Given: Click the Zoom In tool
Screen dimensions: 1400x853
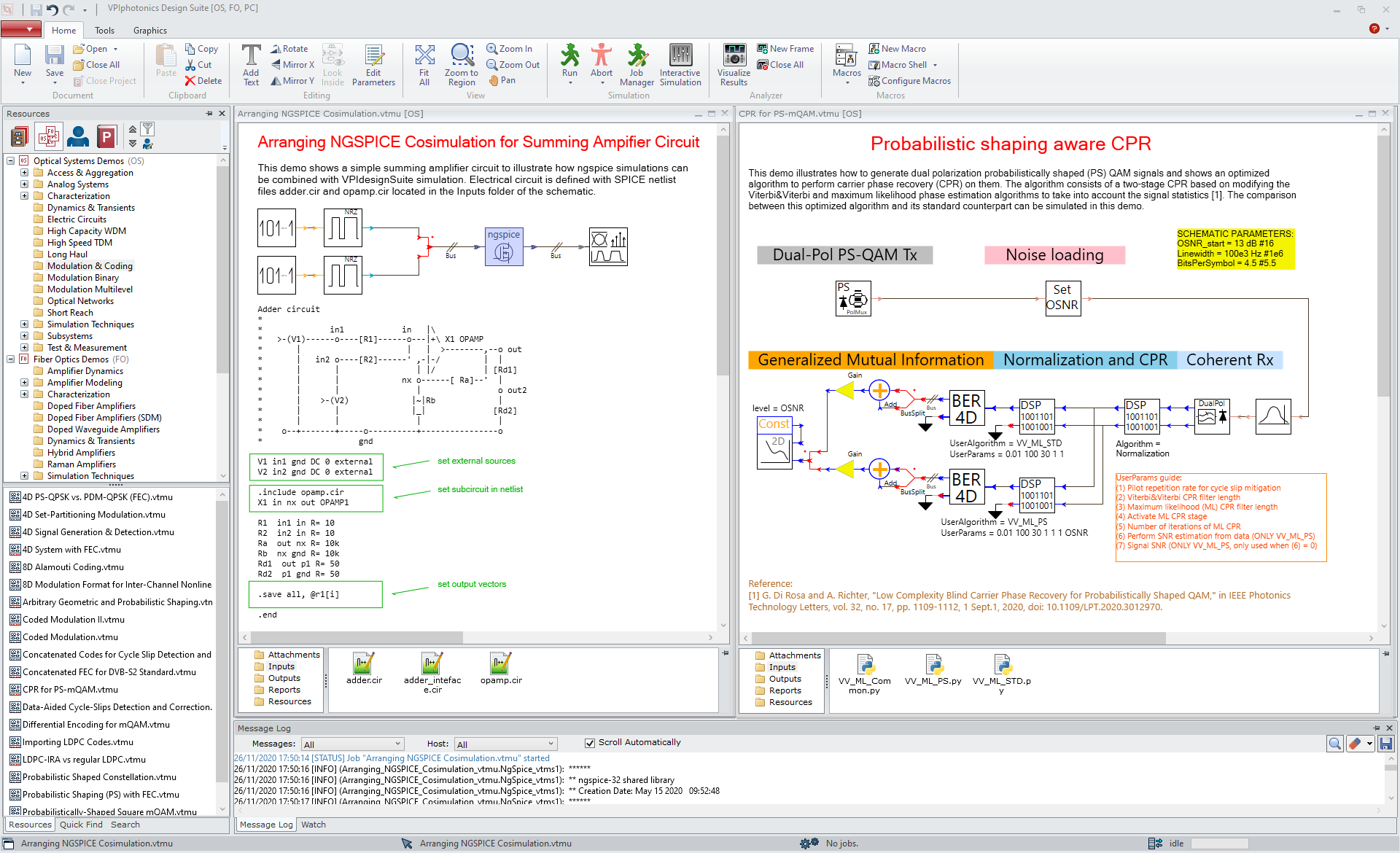Looking at the screenshot, I should point(510,49).
